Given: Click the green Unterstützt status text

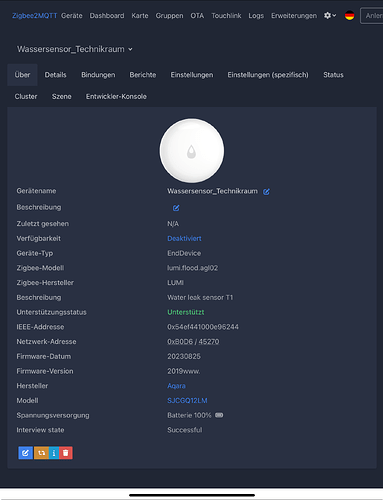Looking at the screenshot, I should pyautogui.click(x=186, y=312).
